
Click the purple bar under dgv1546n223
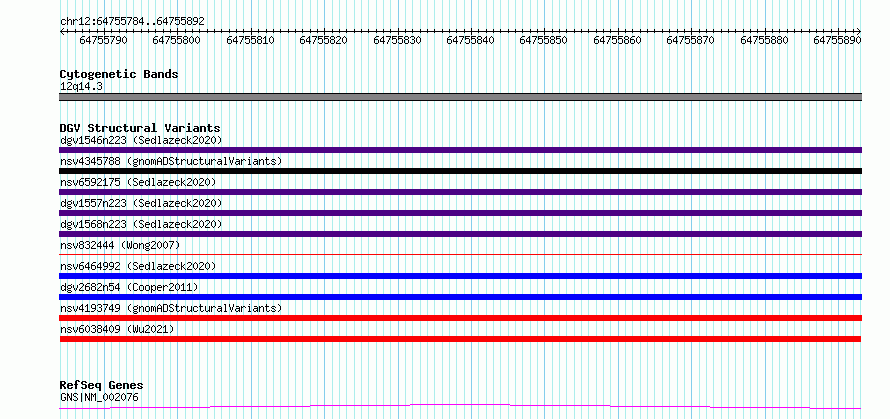tap(461, 150)
